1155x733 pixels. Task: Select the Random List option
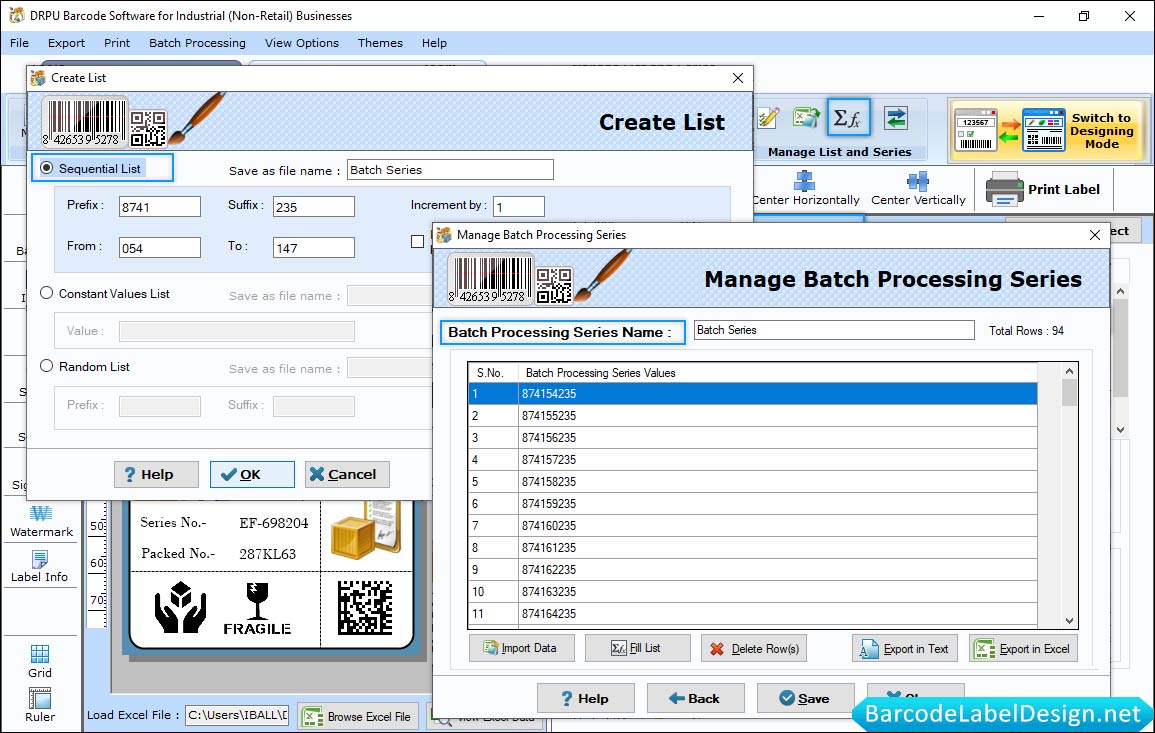[x=46, y=365]
